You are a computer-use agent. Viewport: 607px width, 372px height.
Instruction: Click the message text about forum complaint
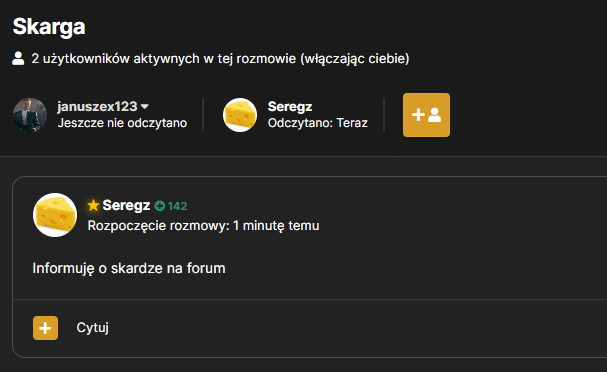(x=129, y=268)
